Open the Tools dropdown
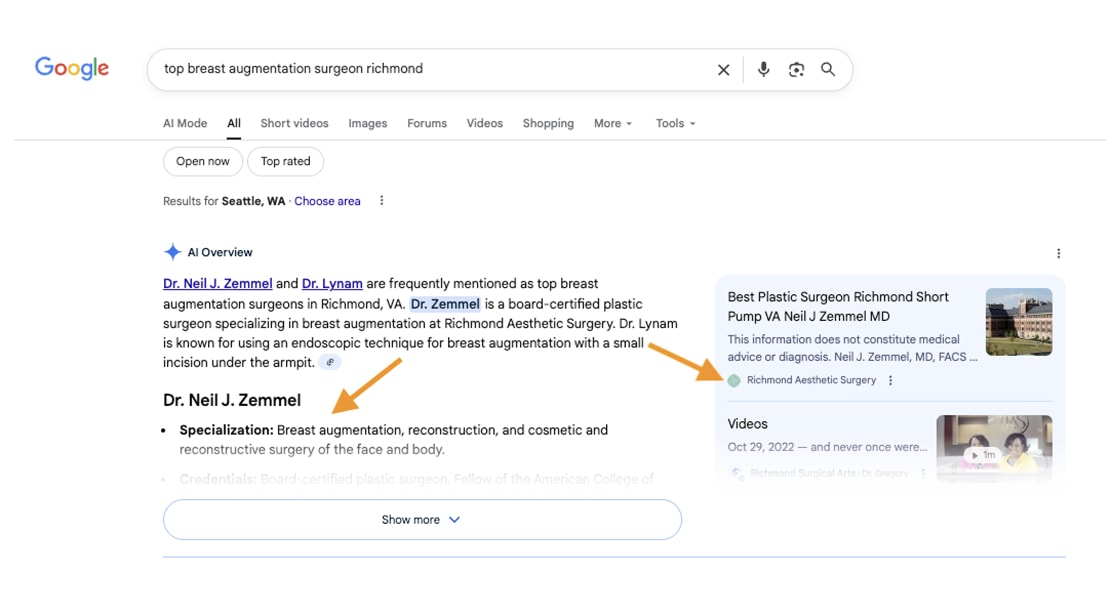This screenshot has height=597, width=1106. [x=675, y=123]
